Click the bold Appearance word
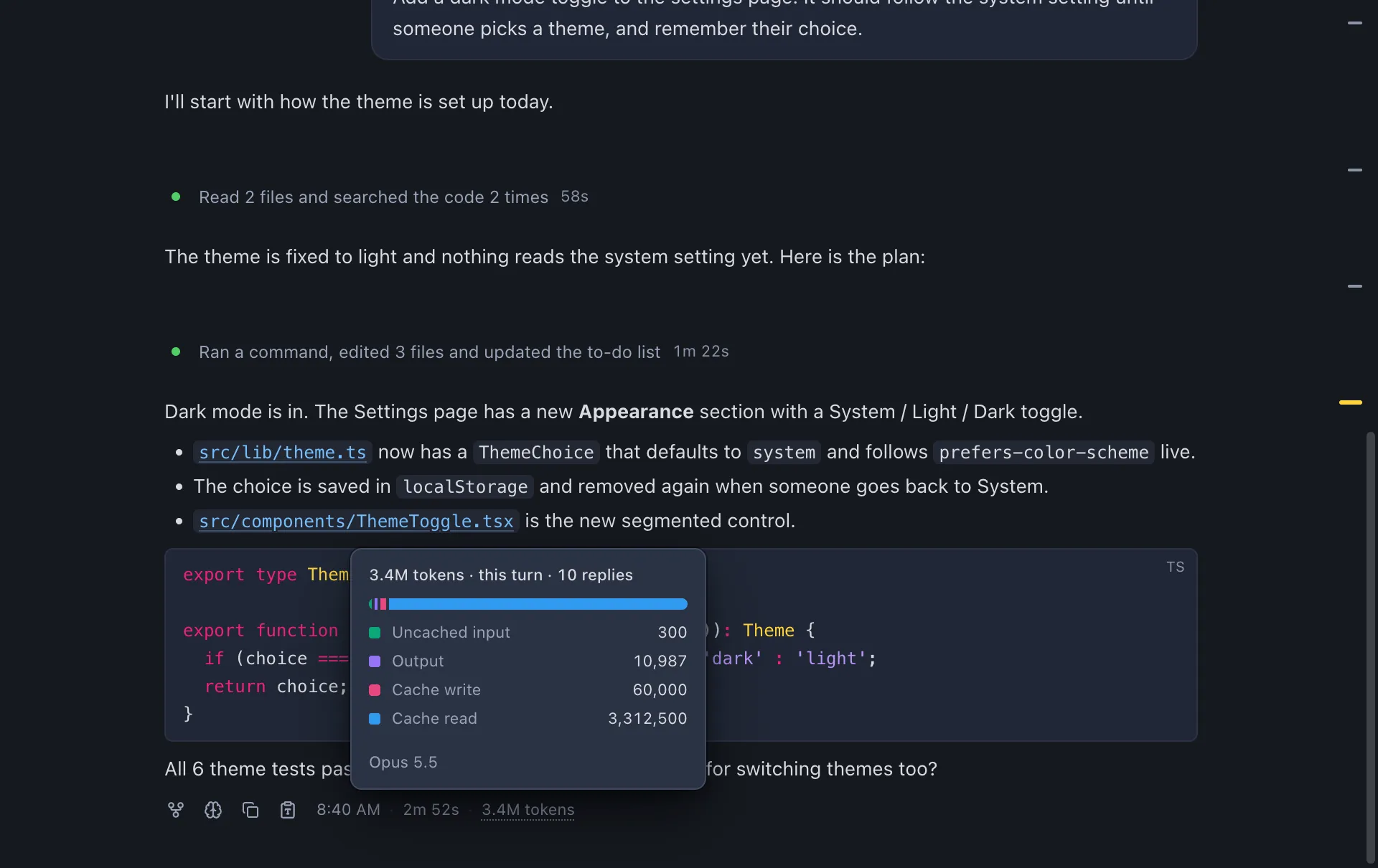 [636, 412]
